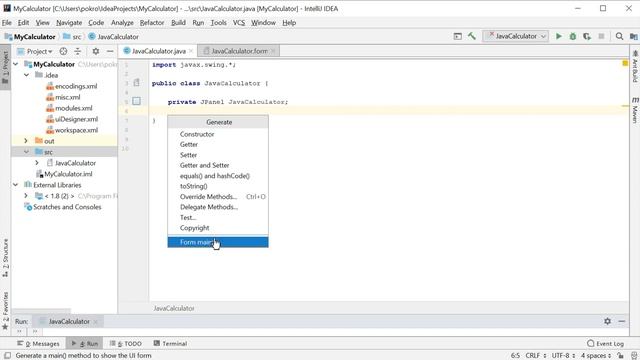
Task: Click gutter form-binding icon beside JPanel field
Action: 136,101
